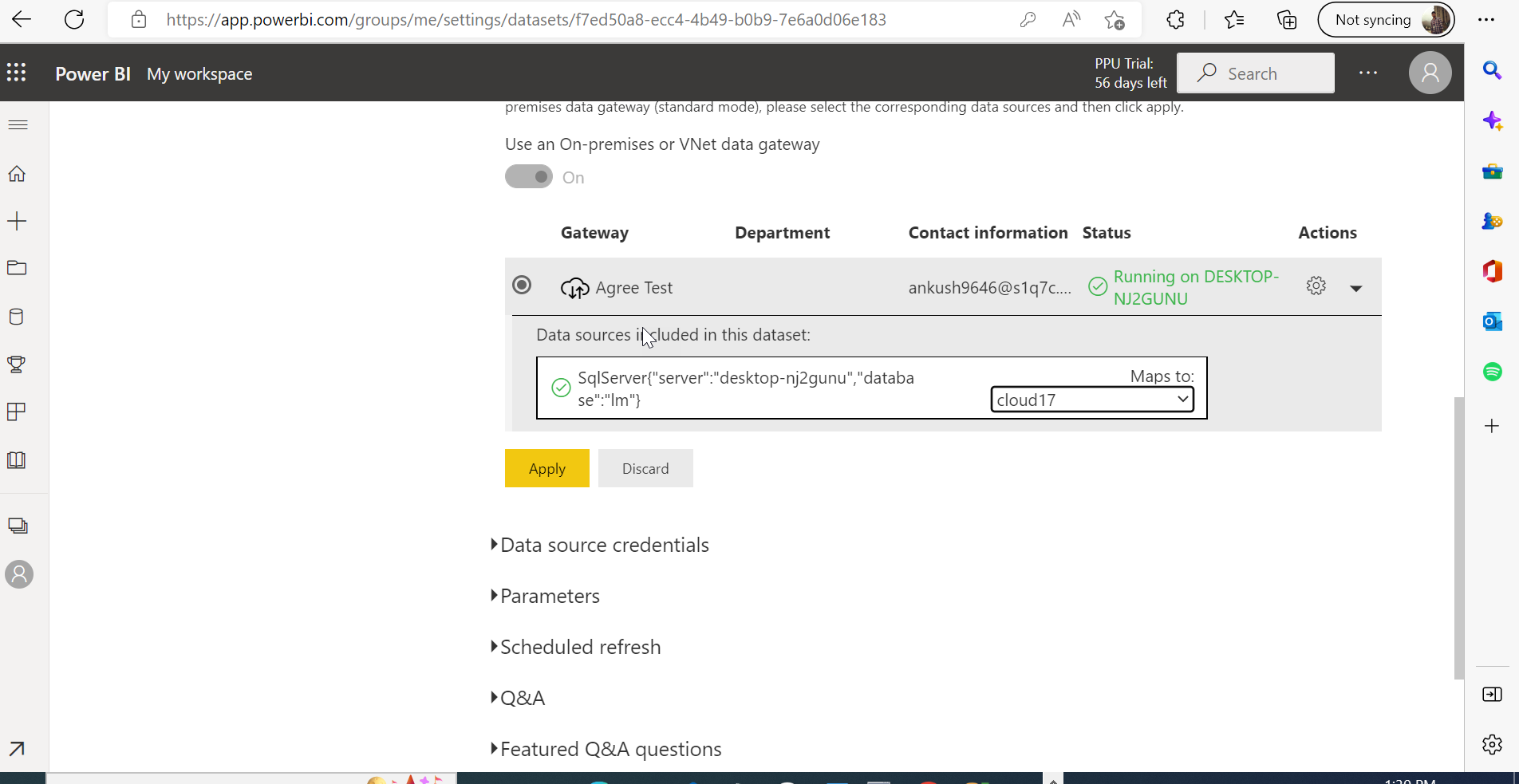Image resolution: width=1519 pixels, height=784 pixels.
Task: Click the Power BI Search box
Action: 1256,73
